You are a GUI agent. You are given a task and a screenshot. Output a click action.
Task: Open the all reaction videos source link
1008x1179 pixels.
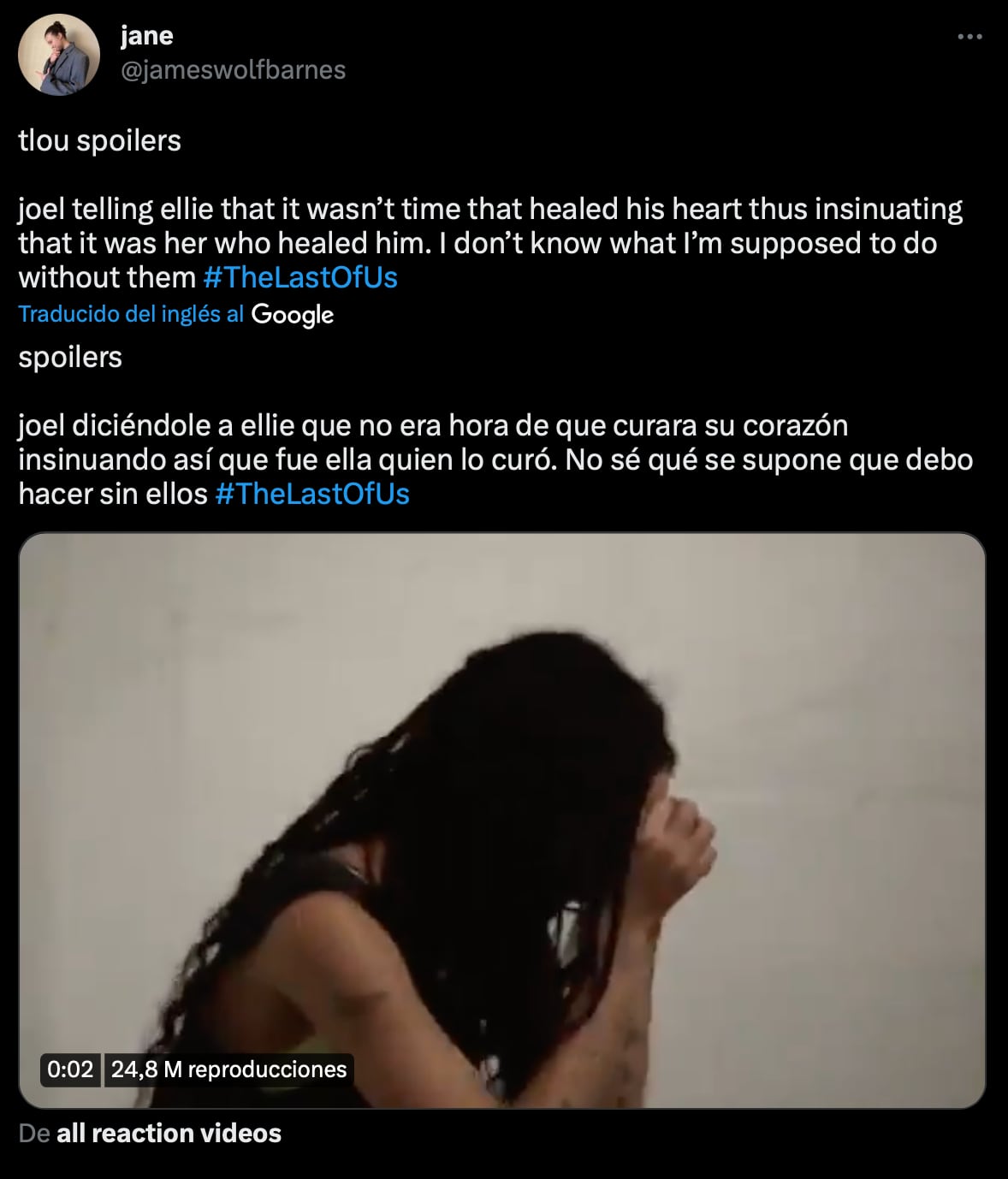169,1133
